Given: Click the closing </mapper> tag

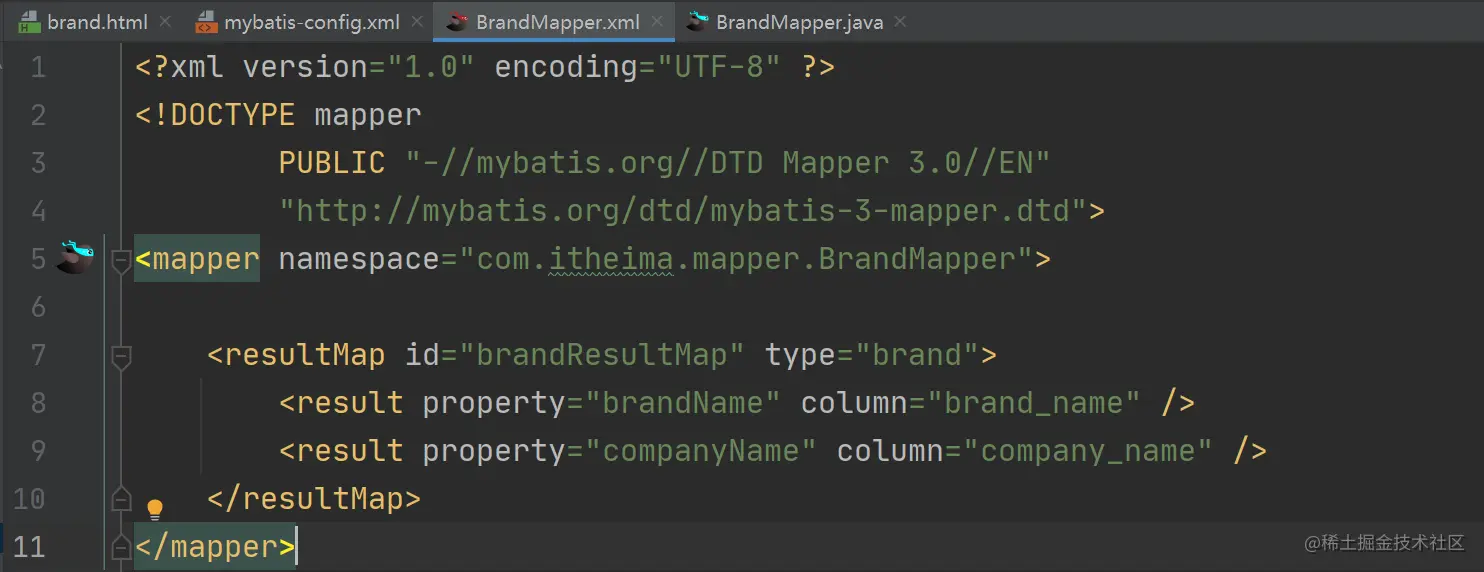Looking at the screenshot, I should (x=215, y=547).
